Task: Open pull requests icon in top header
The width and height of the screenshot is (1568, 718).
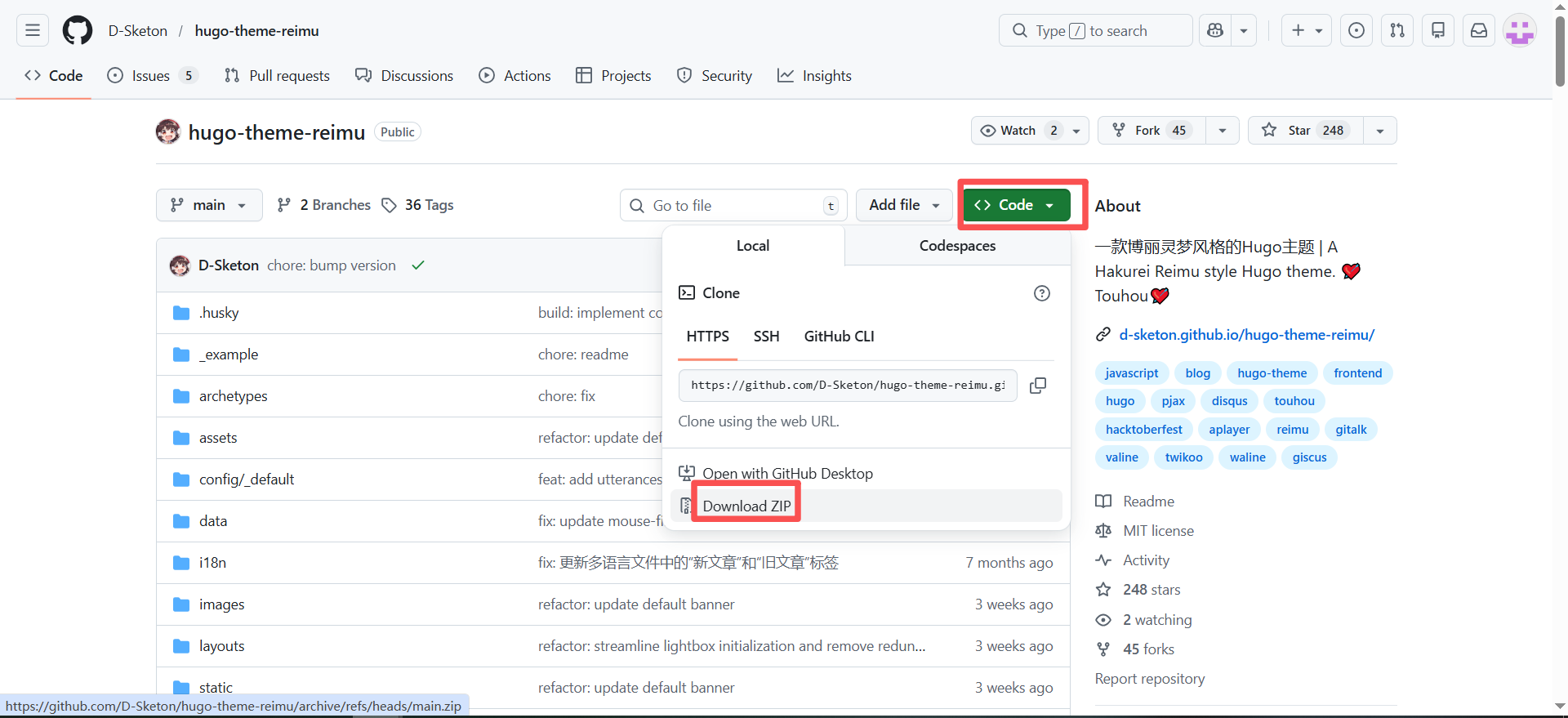Action: [1397, 30]
